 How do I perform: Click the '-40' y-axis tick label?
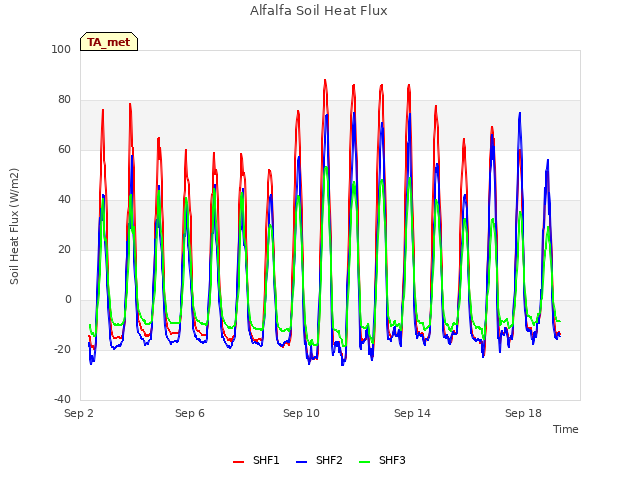[62, 399]
